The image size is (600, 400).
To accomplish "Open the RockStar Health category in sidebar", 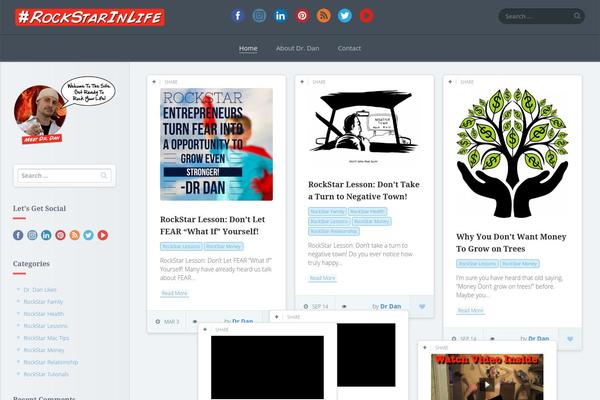I will (44, 314).
